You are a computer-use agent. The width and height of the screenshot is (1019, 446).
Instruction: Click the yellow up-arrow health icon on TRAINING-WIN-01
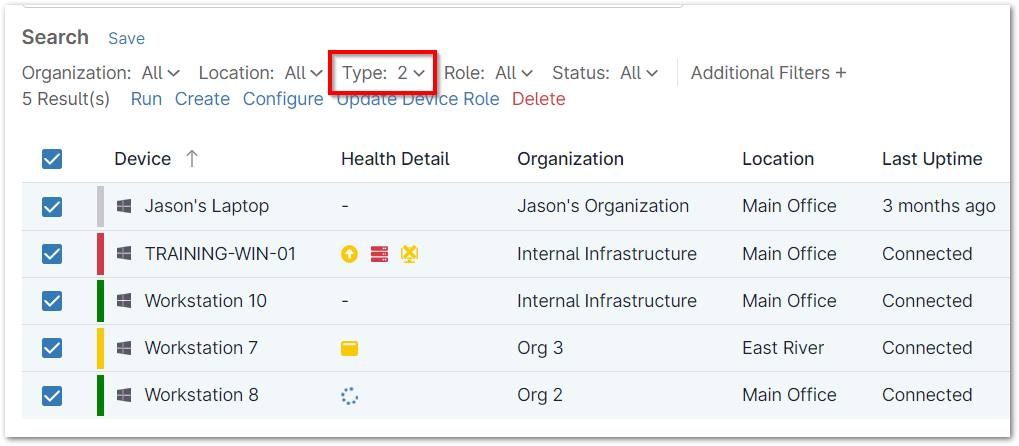(x=348, y=254)
